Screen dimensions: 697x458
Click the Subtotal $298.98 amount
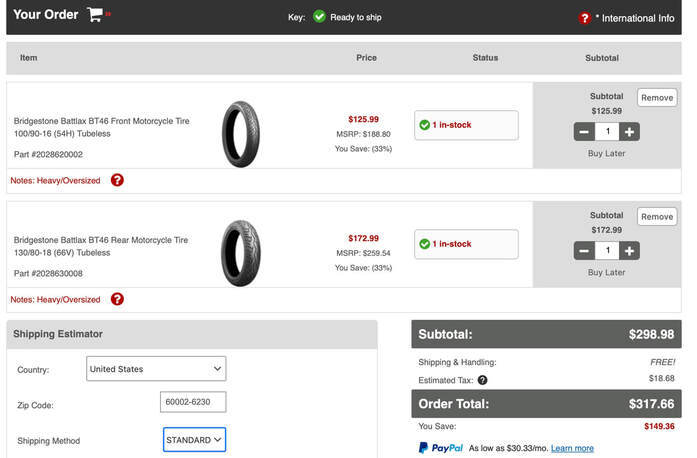[x=651, y=334]
